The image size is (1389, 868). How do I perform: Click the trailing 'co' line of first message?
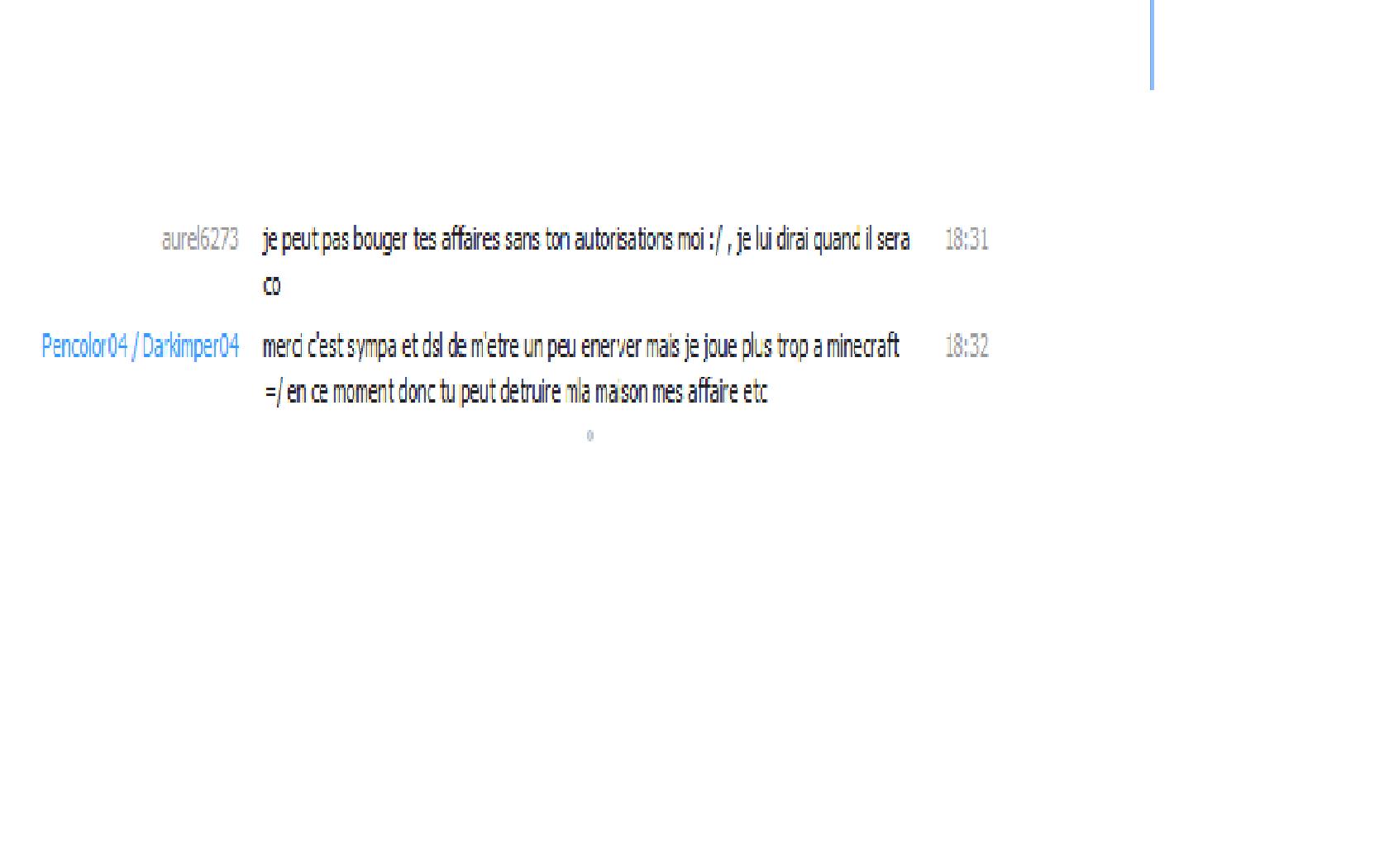[x=272, y=286]
